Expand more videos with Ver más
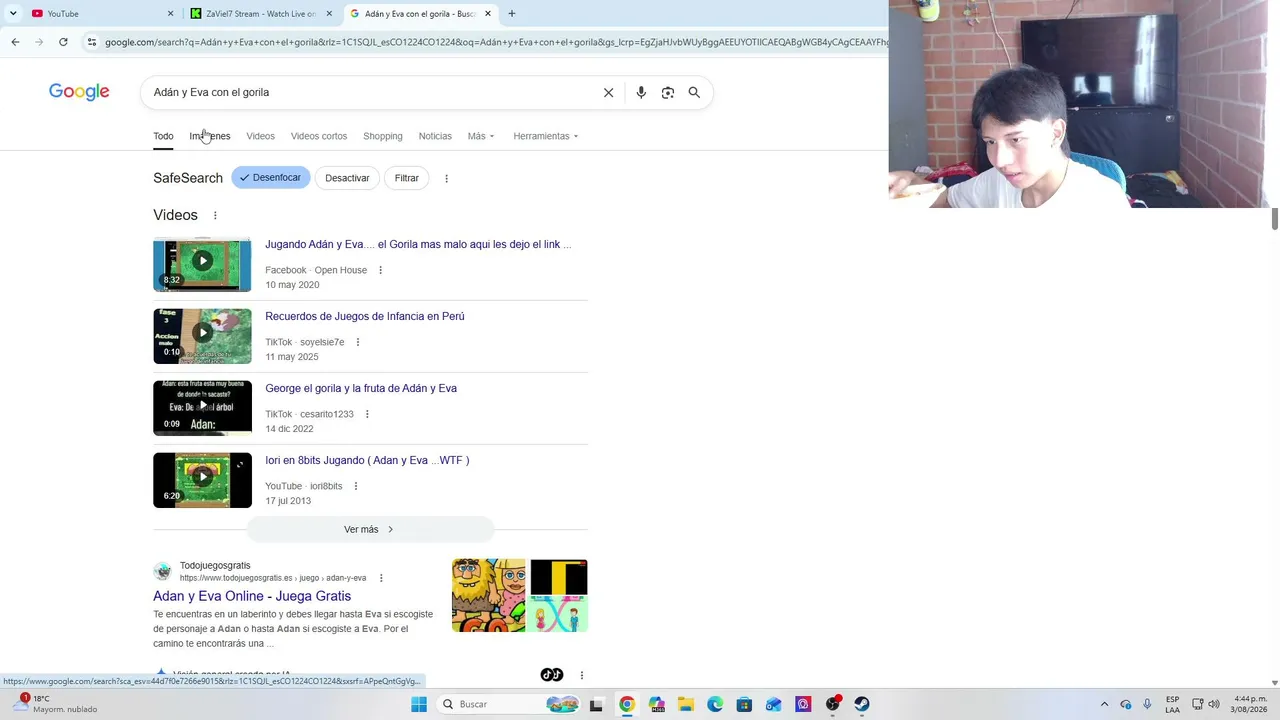This screenshot has width=1280, height=720. click(x=370, y=529)
